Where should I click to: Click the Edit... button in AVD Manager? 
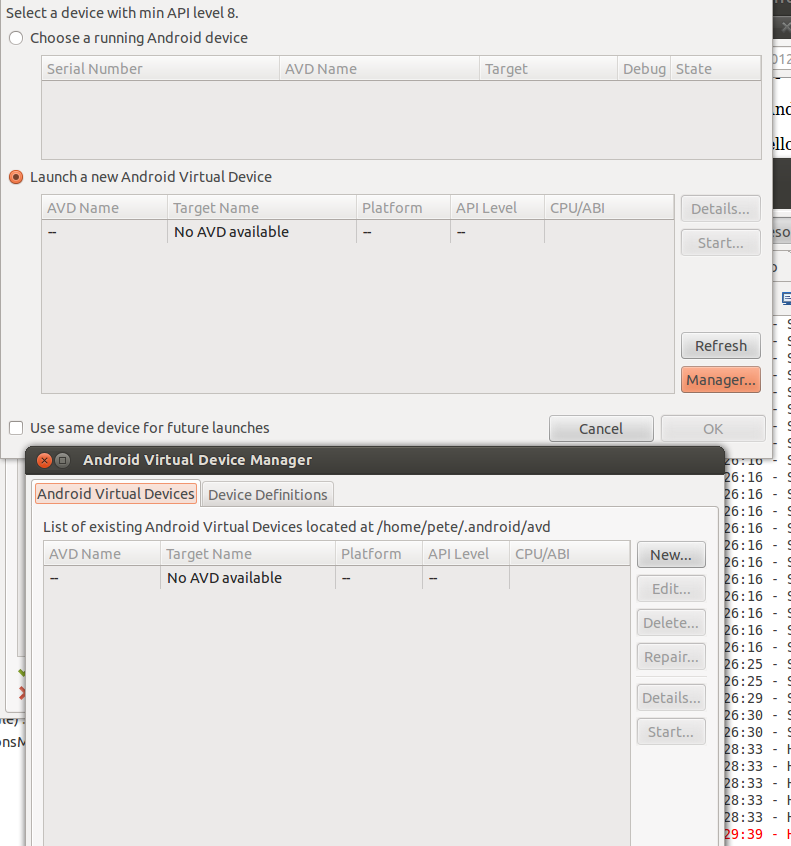(670, 589)
